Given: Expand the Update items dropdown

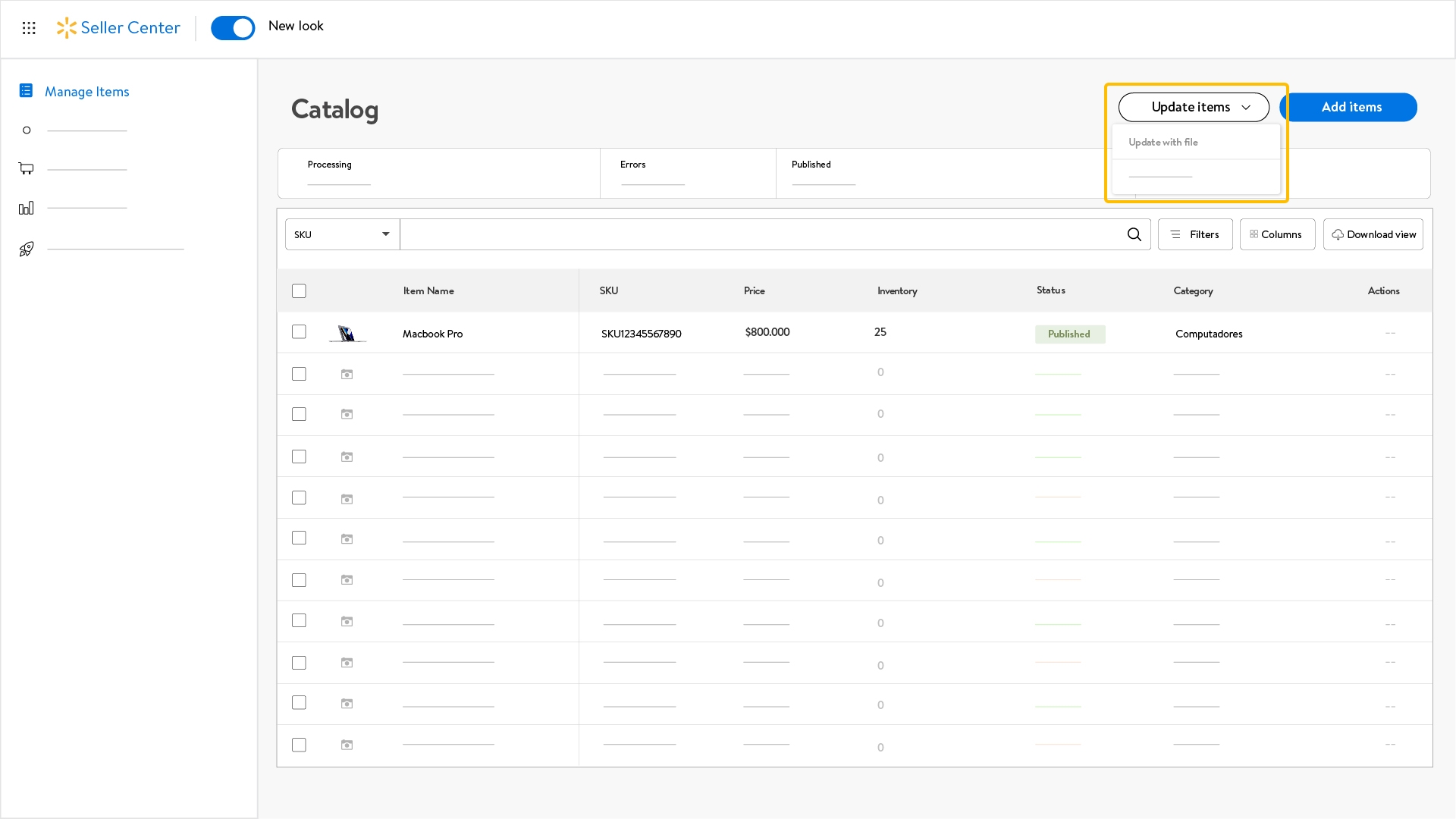Looking at the screenshot, I should (x=1193, y=107).
